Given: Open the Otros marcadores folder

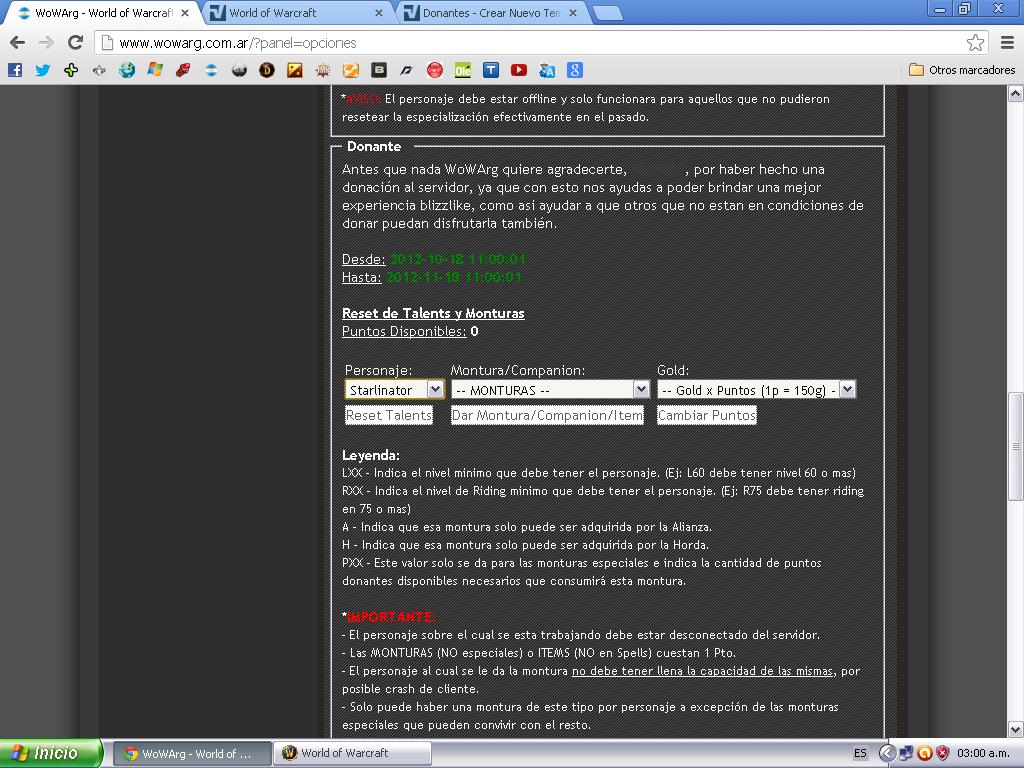Looking at the screenshot, I should click(962, 70).
